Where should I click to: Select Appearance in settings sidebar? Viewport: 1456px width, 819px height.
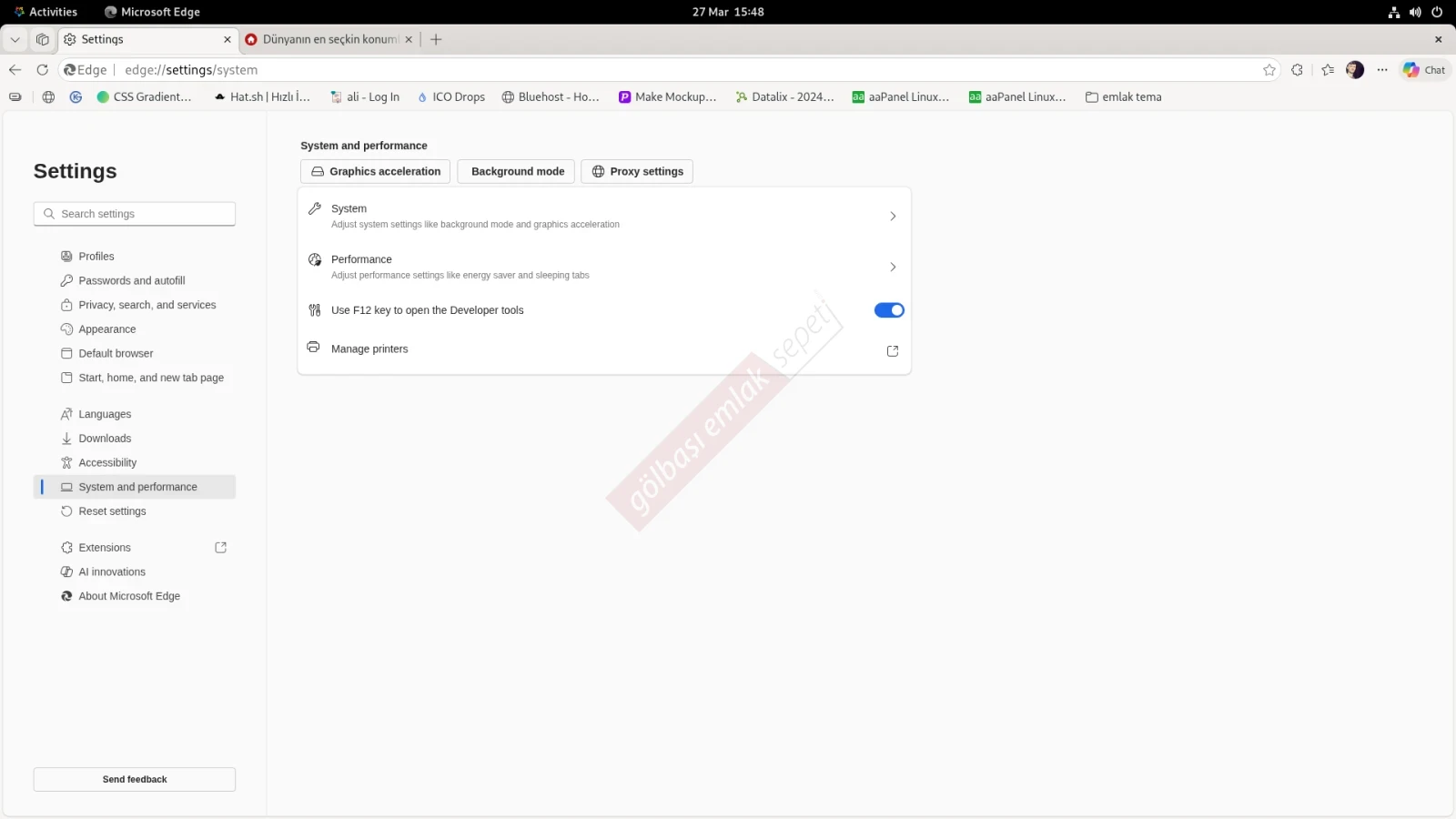107,329
